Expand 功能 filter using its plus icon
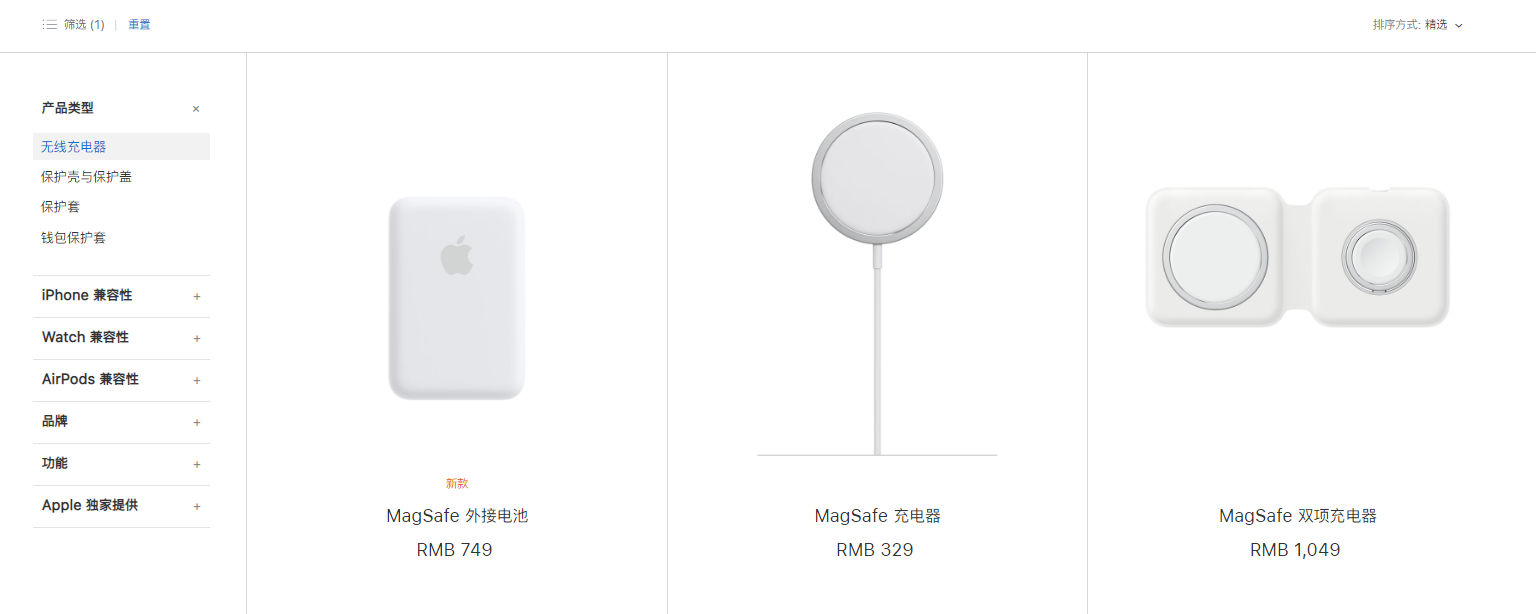Screen dimensions: 1536x614 197,464
